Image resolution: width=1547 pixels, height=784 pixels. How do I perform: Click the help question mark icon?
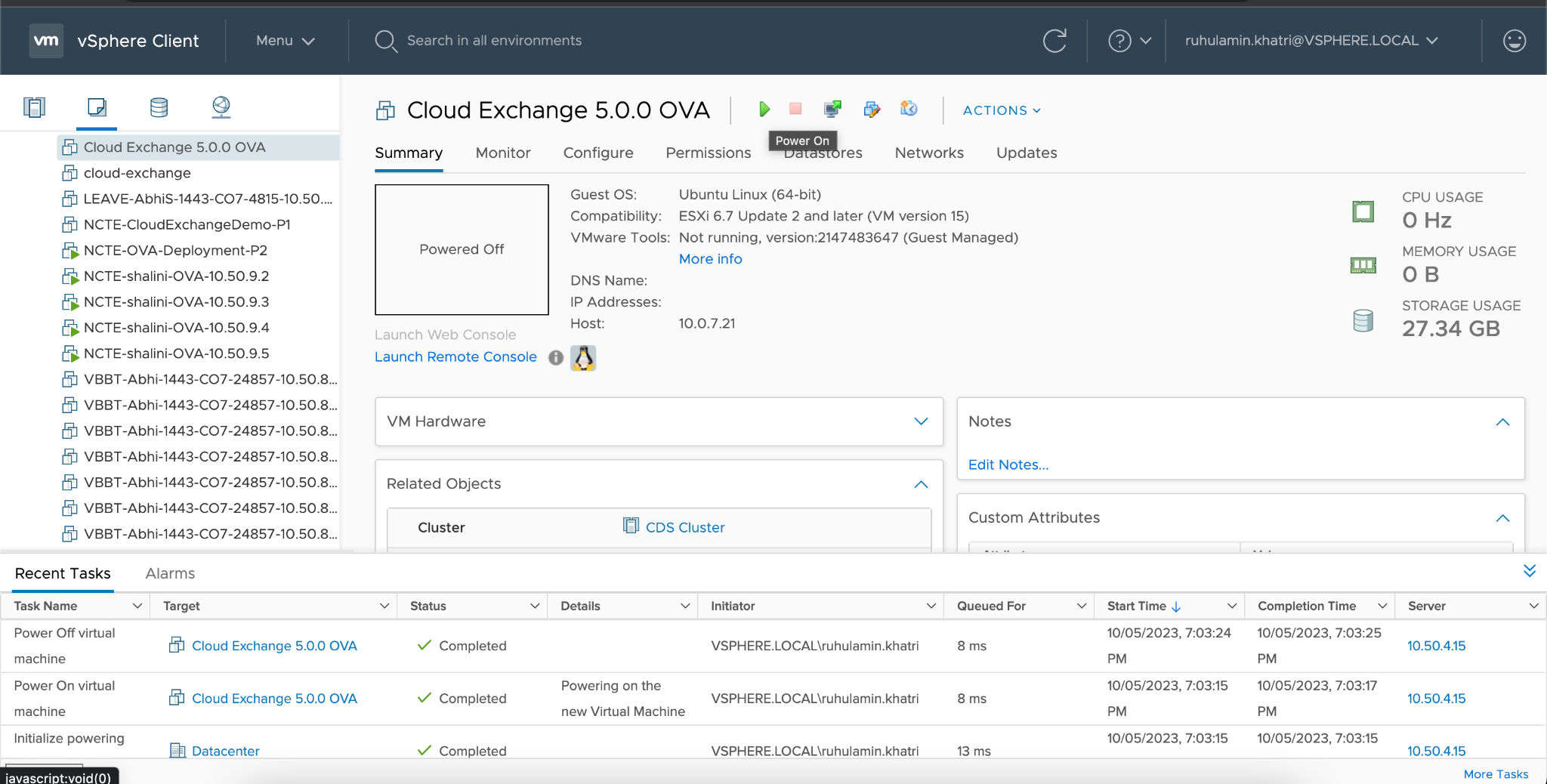coord(1119,41)
